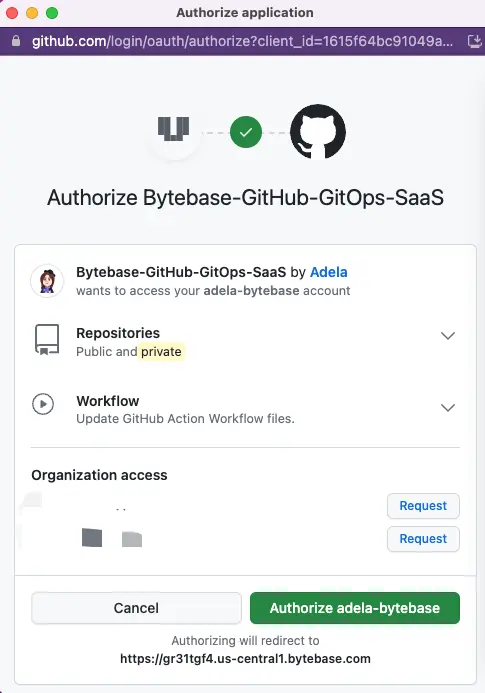485x693 pixels.
Task: Request access for the first organization
Action: coord(423,506)
